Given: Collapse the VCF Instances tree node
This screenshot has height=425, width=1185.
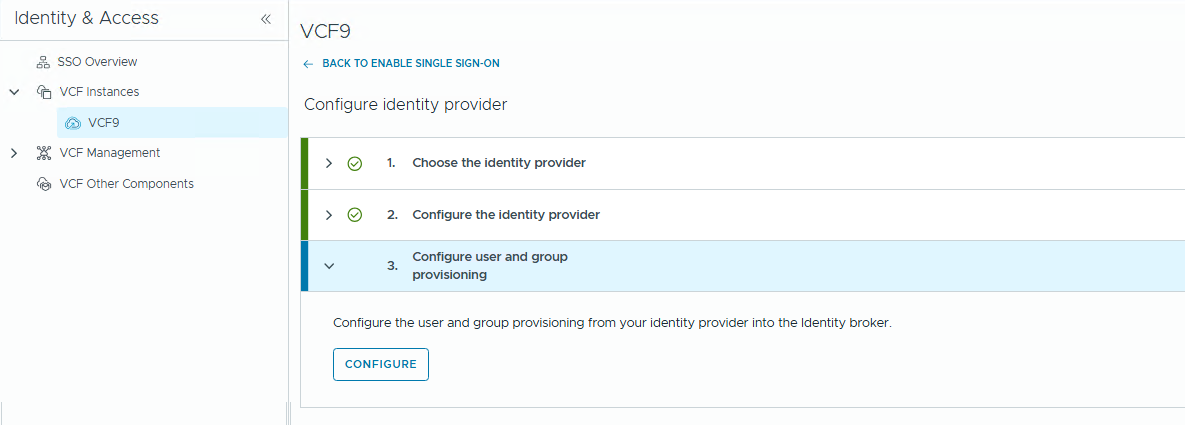Looking at the screenshot, I should point(14,92).
